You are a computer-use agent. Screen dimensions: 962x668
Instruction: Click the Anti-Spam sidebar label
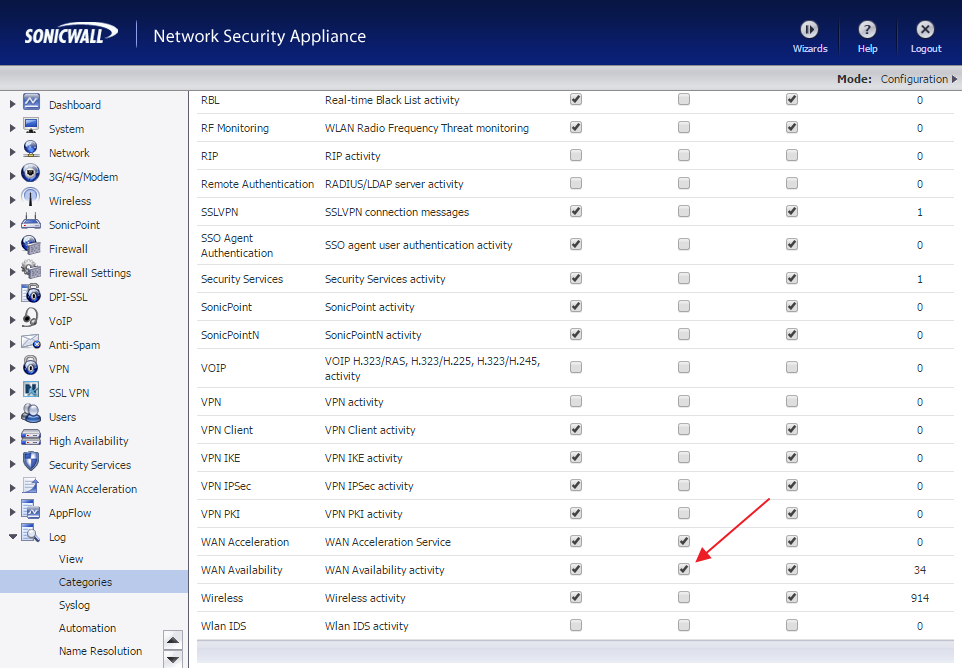(74, 345)
